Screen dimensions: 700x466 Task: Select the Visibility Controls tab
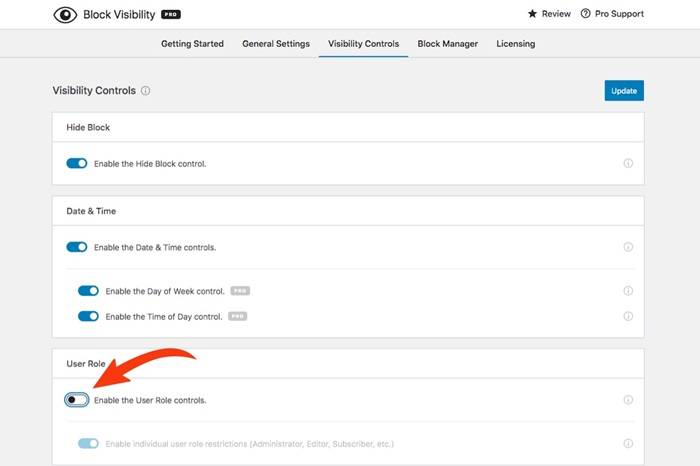click(363, 44)
